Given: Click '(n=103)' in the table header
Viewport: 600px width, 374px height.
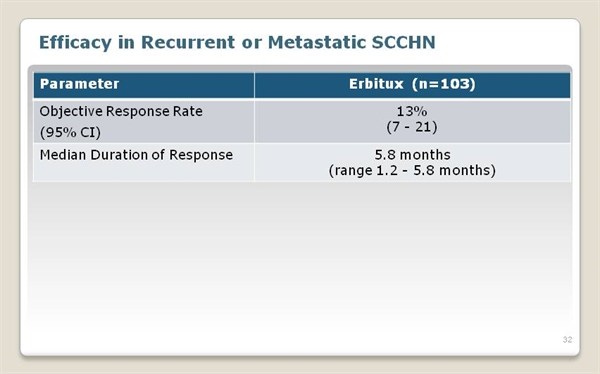Looking at the screenshot, I should pos(444,84).
